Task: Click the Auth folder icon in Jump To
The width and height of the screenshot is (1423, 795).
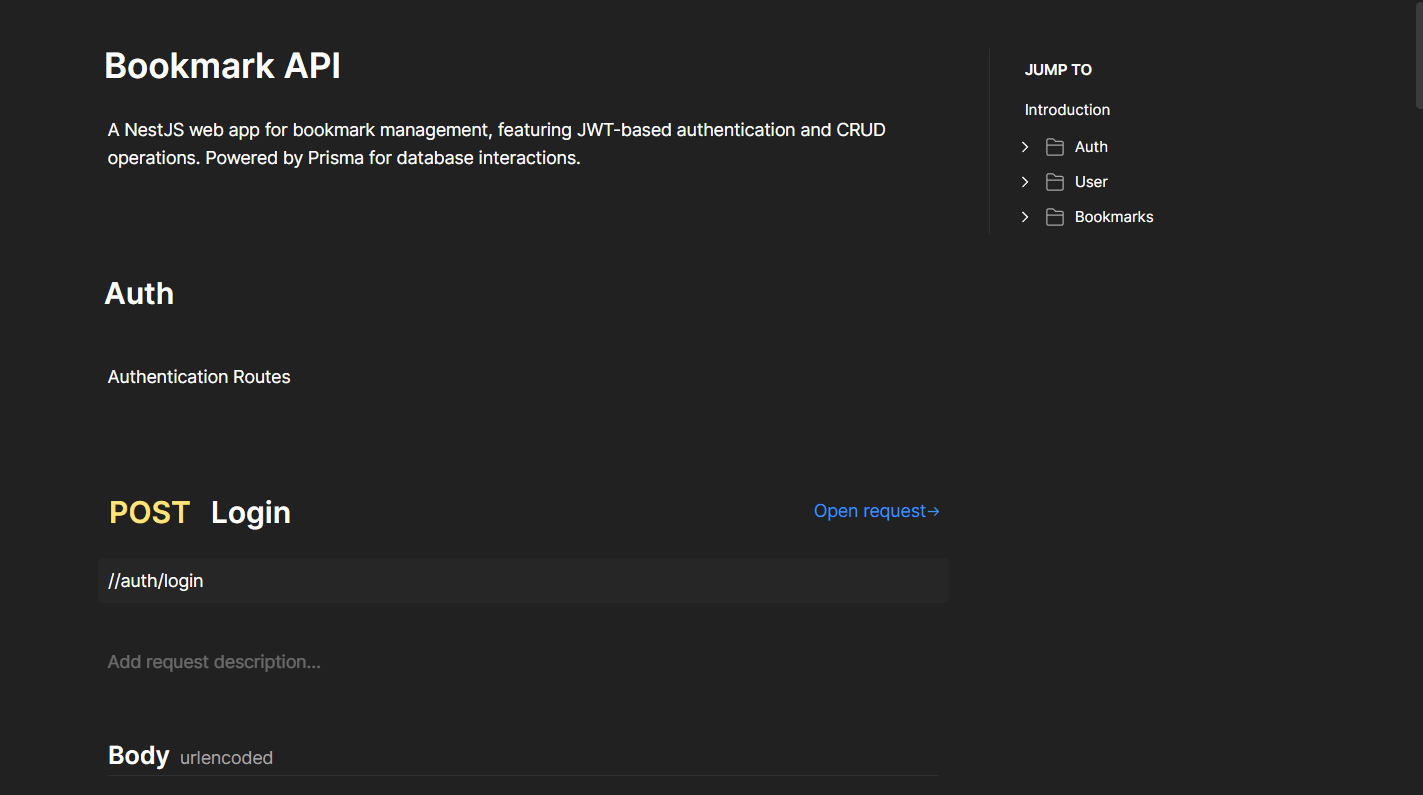Action: click(x=1054, y=147)
